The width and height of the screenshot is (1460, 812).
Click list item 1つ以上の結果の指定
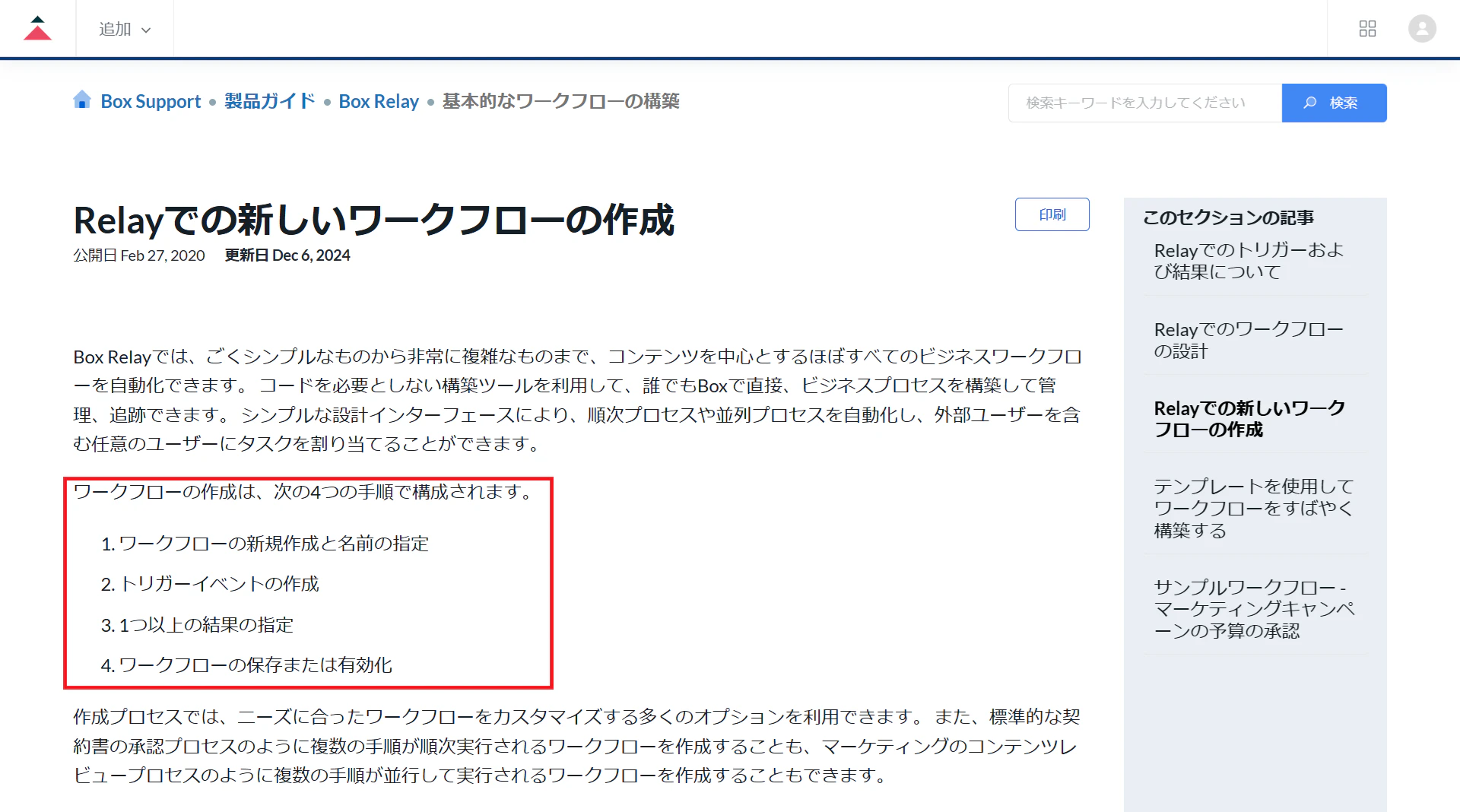pyautogui.click(x=206, y=625)
